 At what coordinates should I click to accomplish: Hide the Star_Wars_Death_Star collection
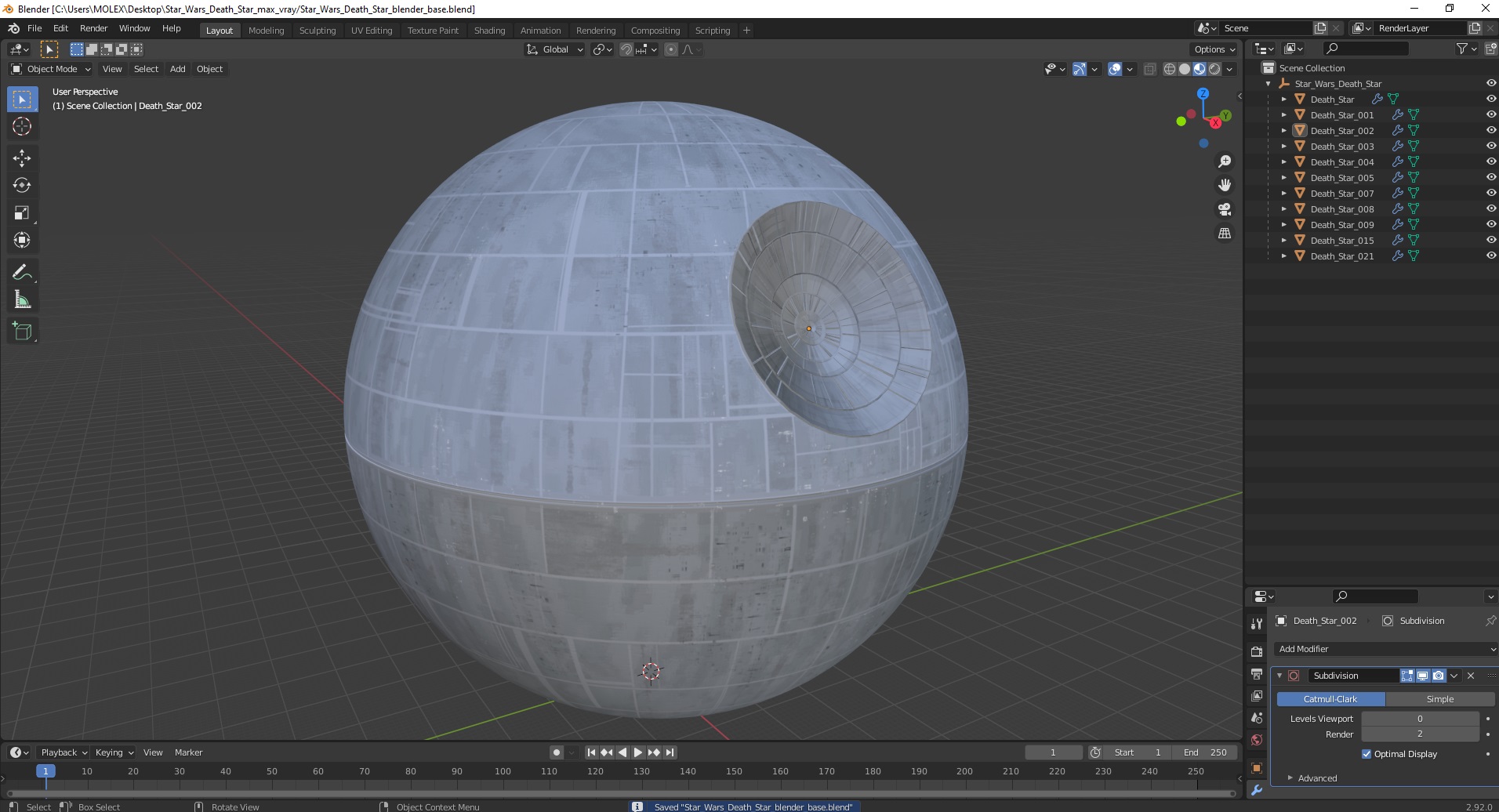1491,83
